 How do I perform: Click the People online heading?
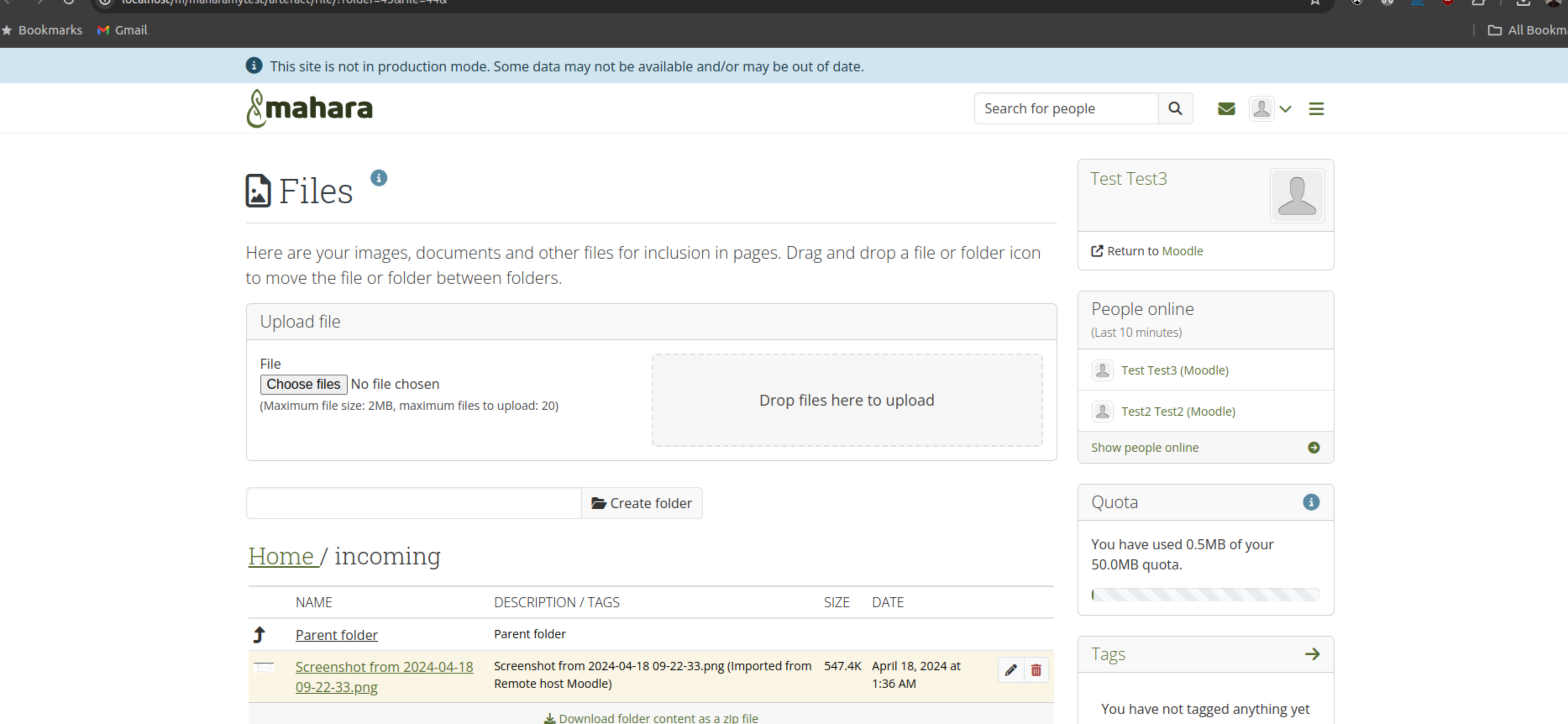click(x=1142, y=309)
